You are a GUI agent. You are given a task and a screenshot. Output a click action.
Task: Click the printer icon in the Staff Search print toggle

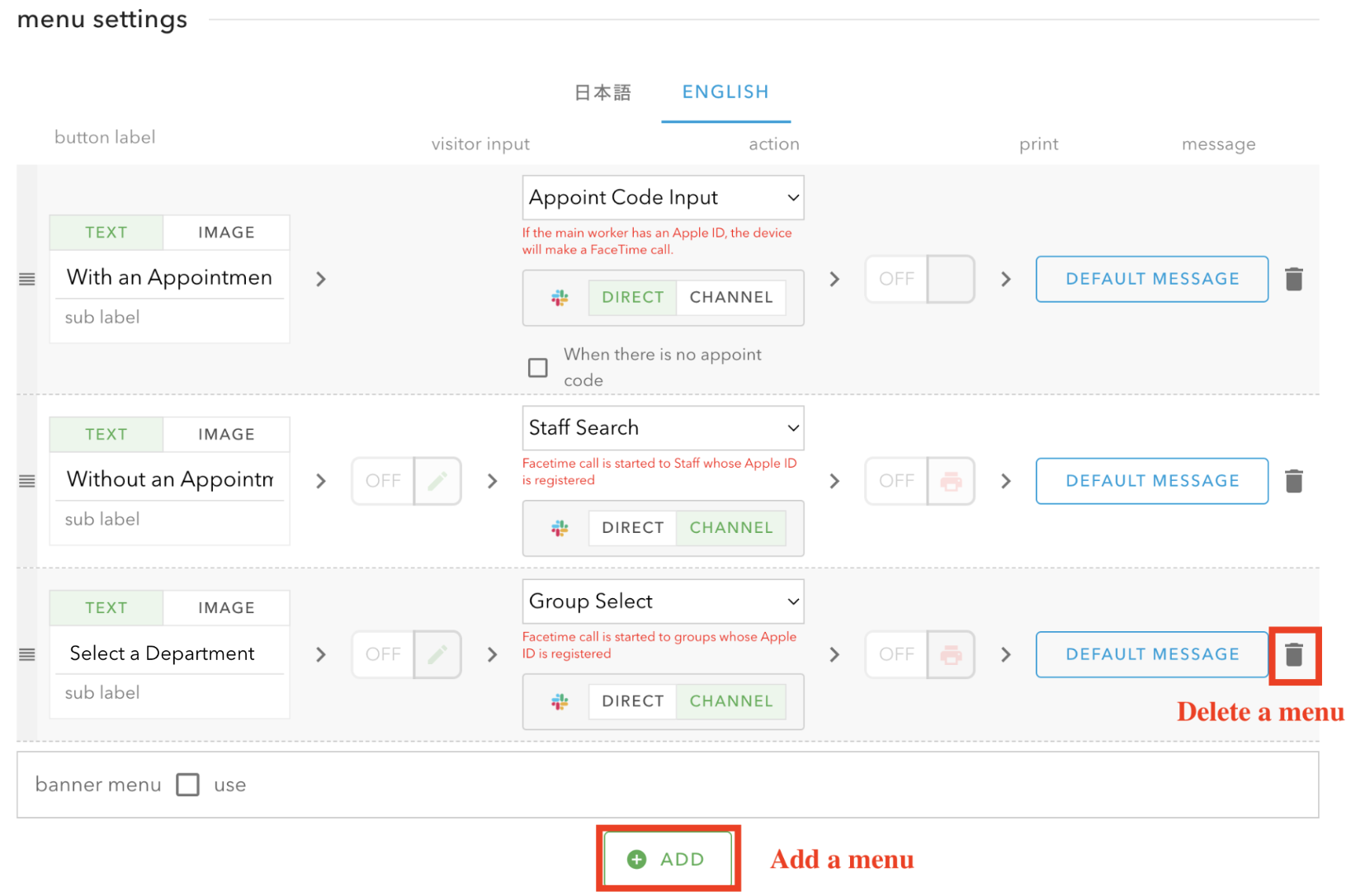click(951, 480)
